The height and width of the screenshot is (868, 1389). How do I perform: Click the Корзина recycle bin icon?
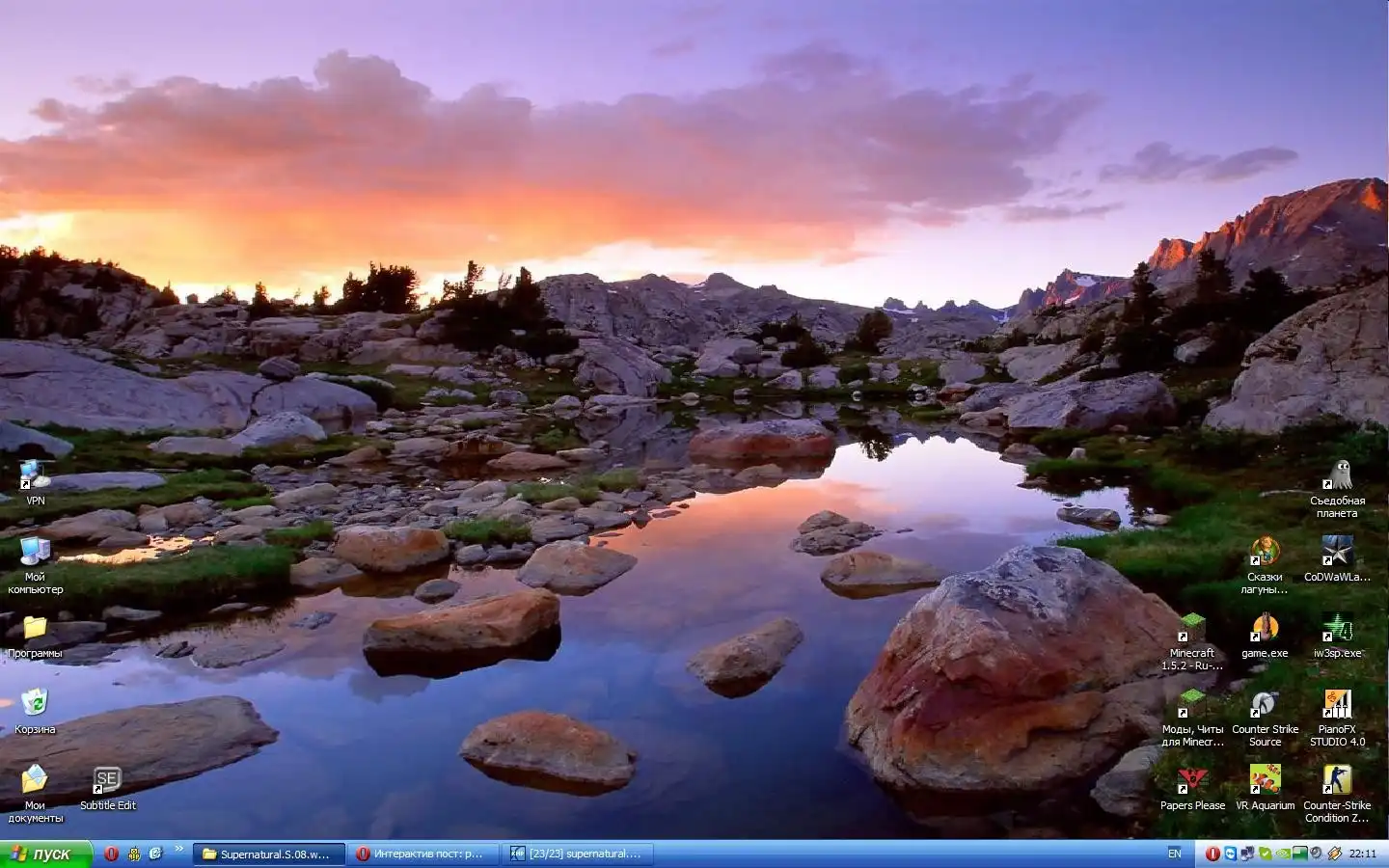point(35,704)
